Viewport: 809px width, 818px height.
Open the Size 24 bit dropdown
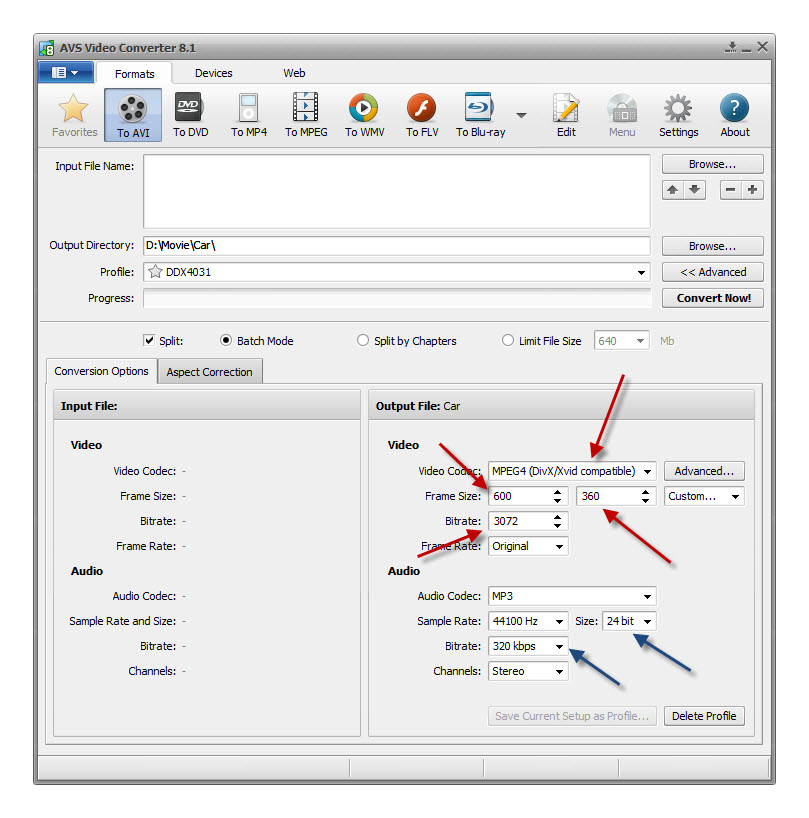(629, 621)
